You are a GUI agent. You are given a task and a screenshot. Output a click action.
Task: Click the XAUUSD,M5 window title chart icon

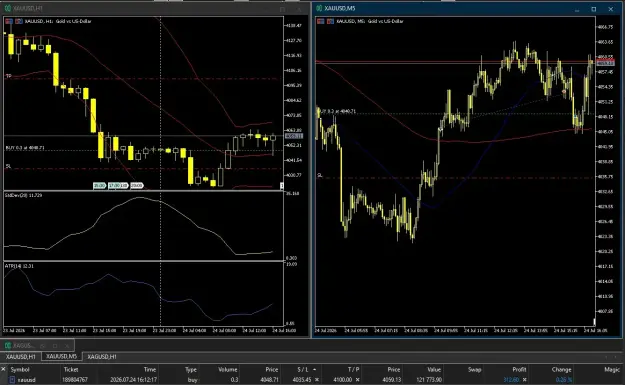319,8
